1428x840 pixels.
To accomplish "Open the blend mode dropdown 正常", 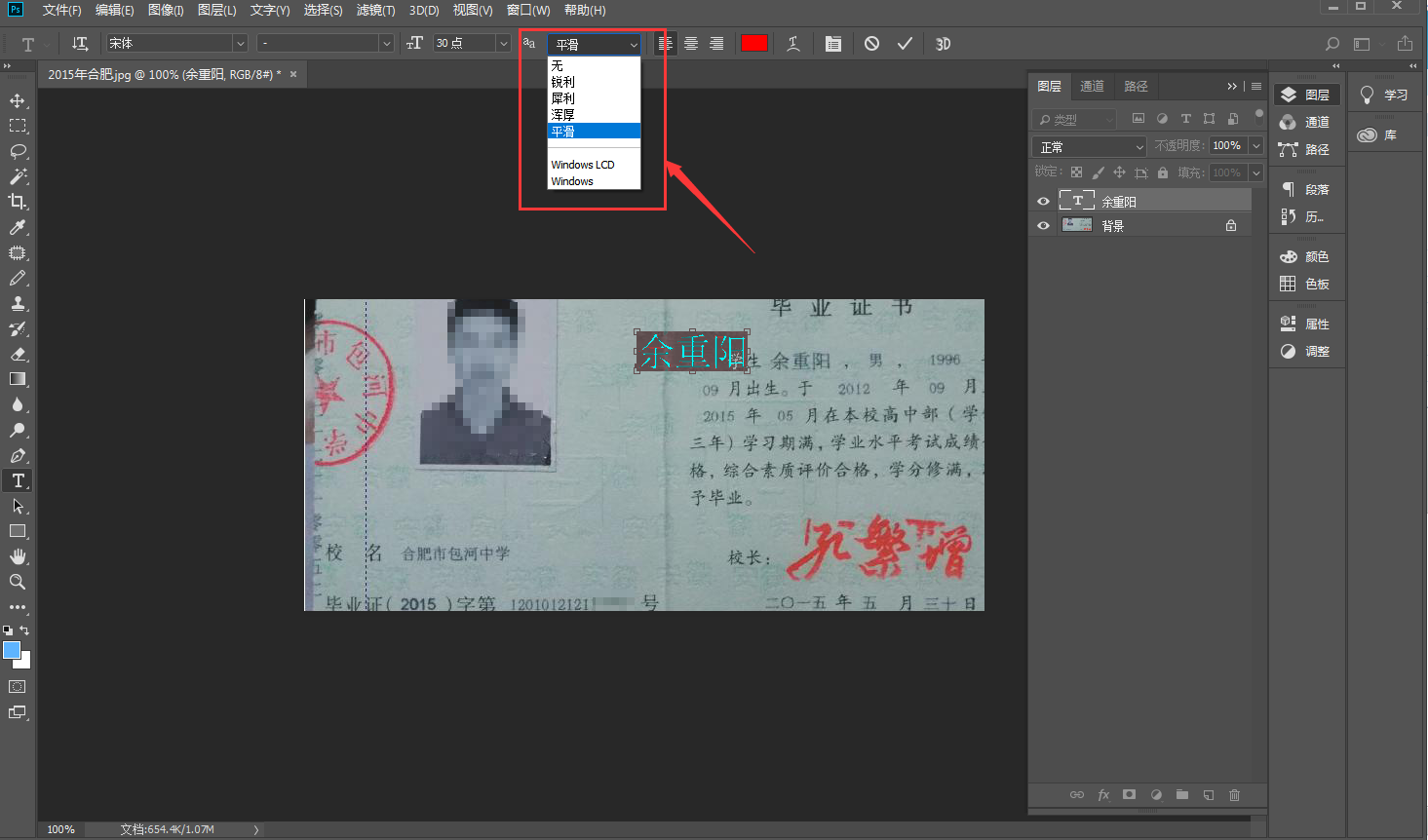I will tap(1090, 147).
